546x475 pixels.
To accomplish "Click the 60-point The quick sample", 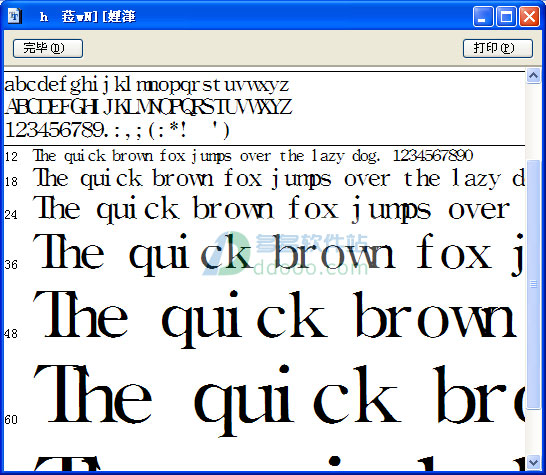I will coord(279,400).
